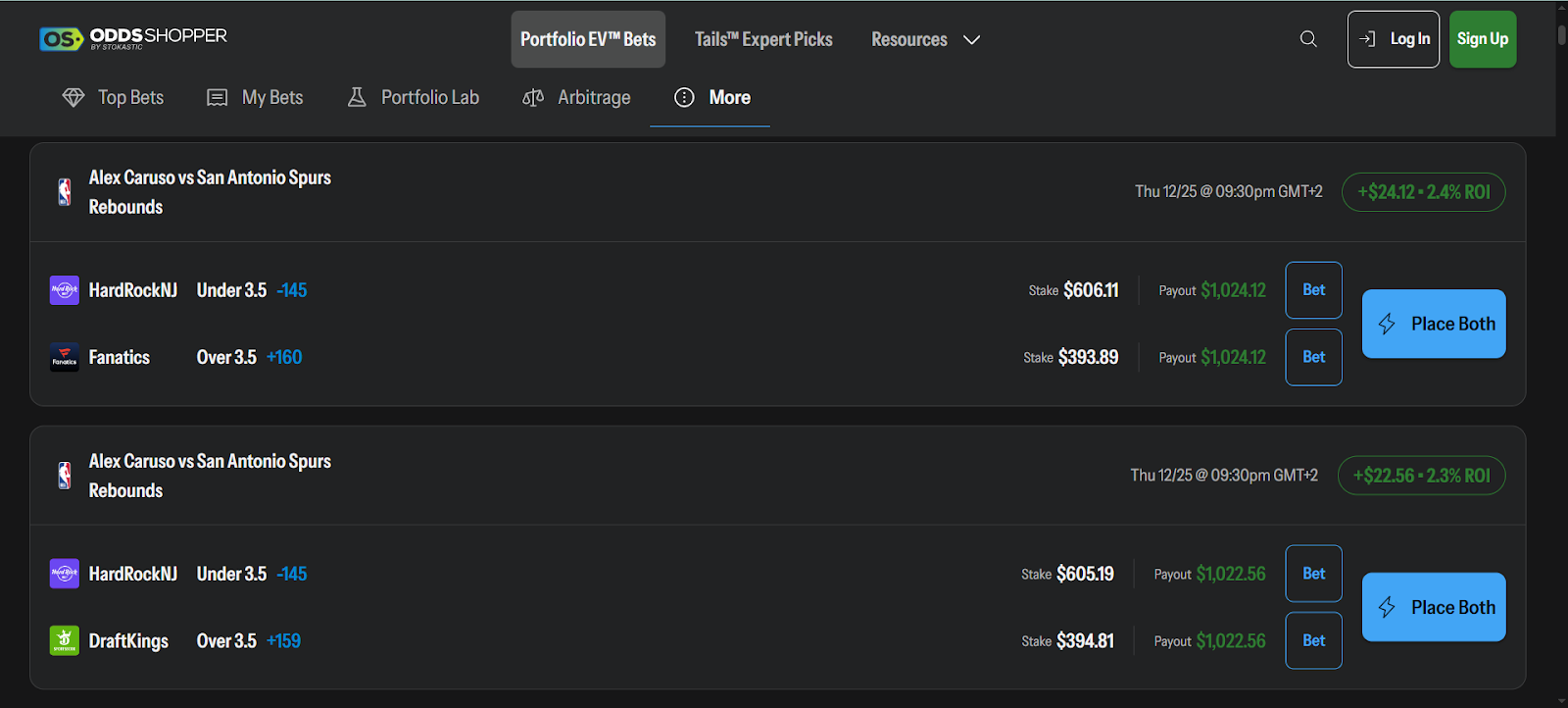The image size is (1568, 708).
Task: Open the search magnifier icon
Action: (1308, 39)
